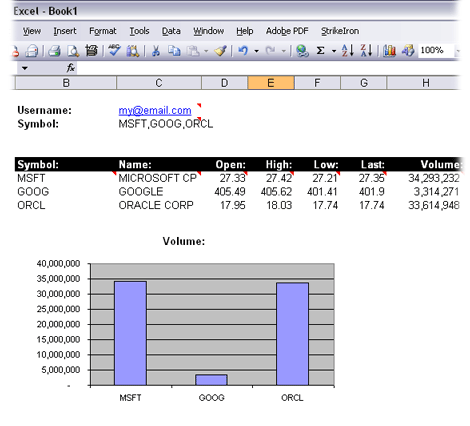Open the View menu
The width and height of the screenshot is (470, 426).
tap(32, 31)
